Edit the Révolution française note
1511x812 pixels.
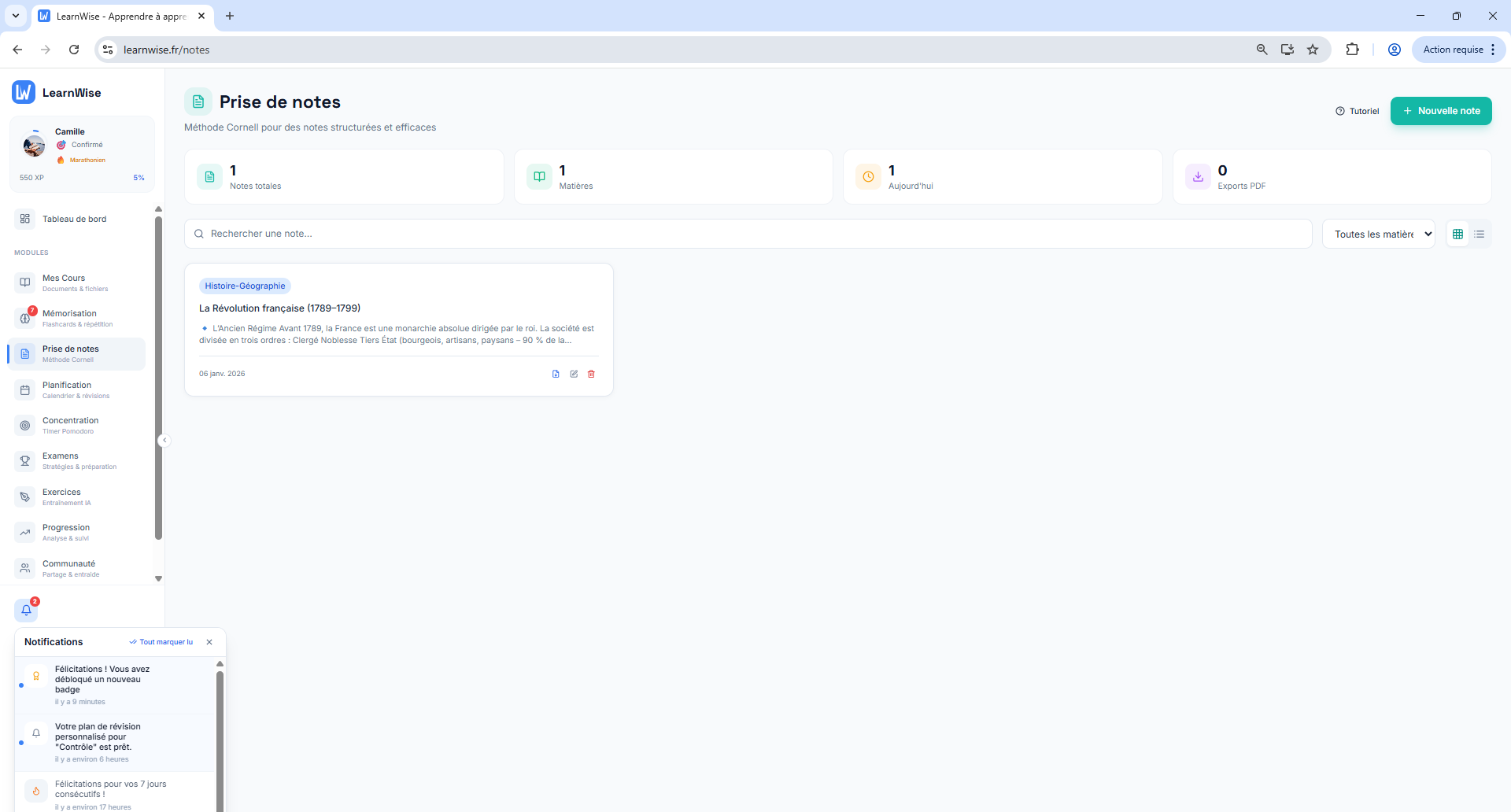(x=574, y=374)
